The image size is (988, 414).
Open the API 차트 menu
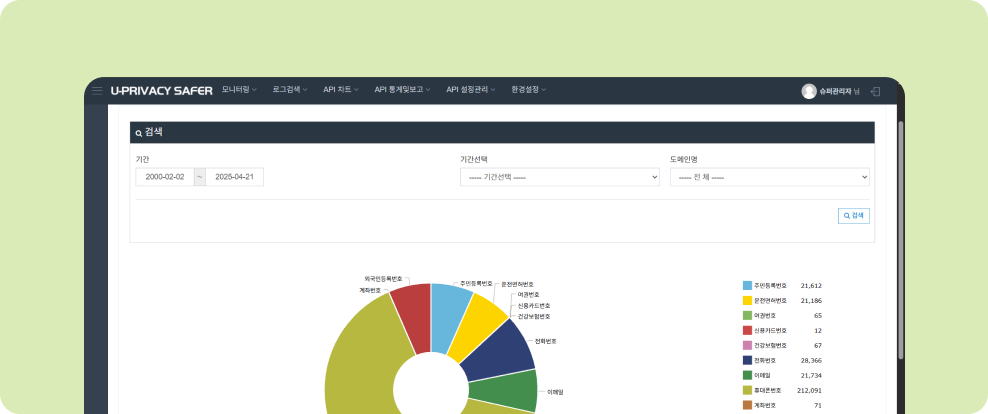(x=341, y=90)
